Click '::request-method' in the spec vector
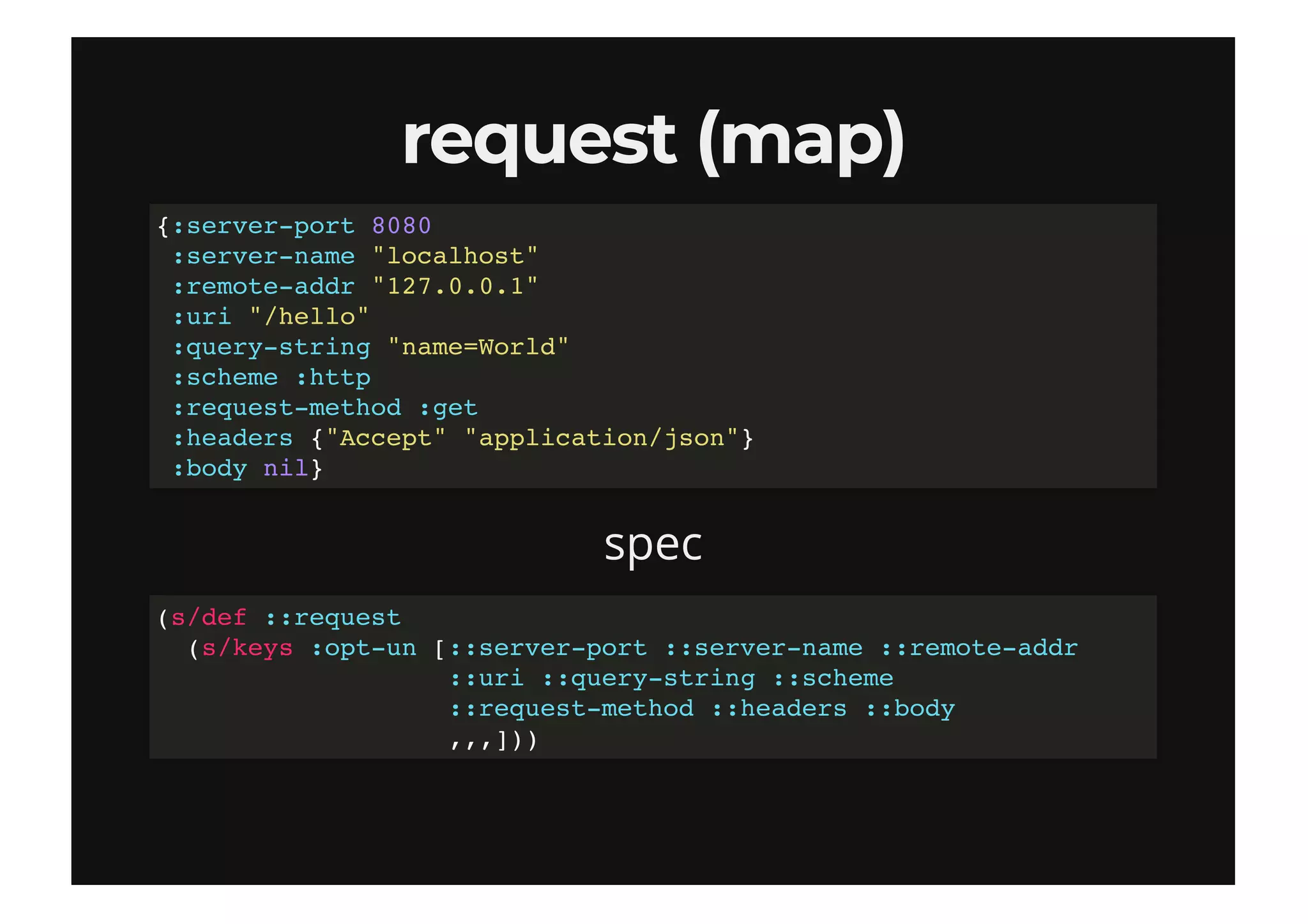 coord(572,709)
